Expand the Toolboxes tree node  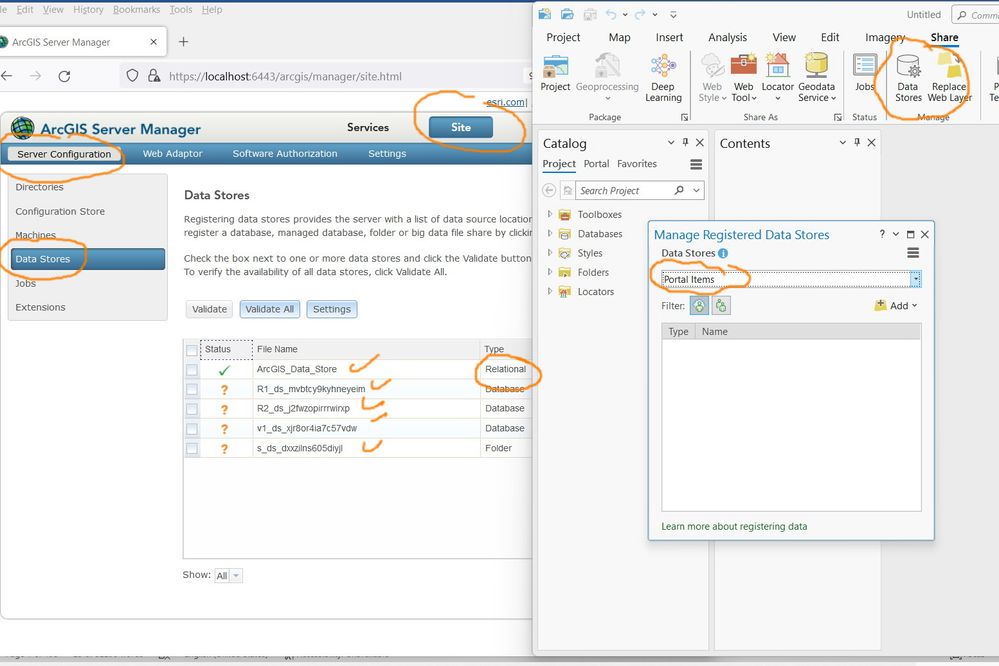550,214
